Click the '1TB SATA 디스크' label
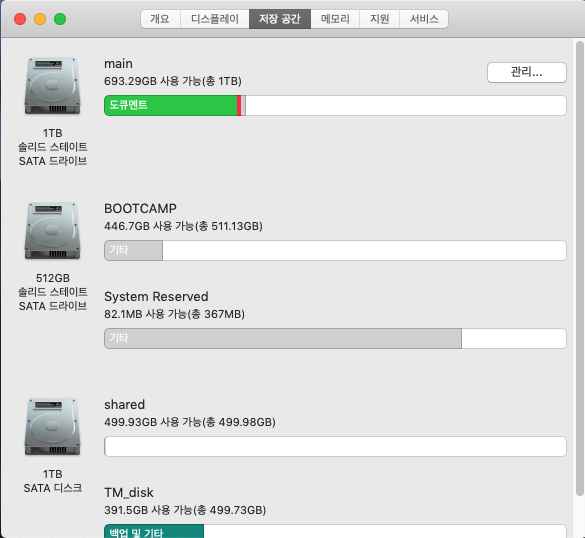This screenshot has height=538, width=585. (53, 481)
